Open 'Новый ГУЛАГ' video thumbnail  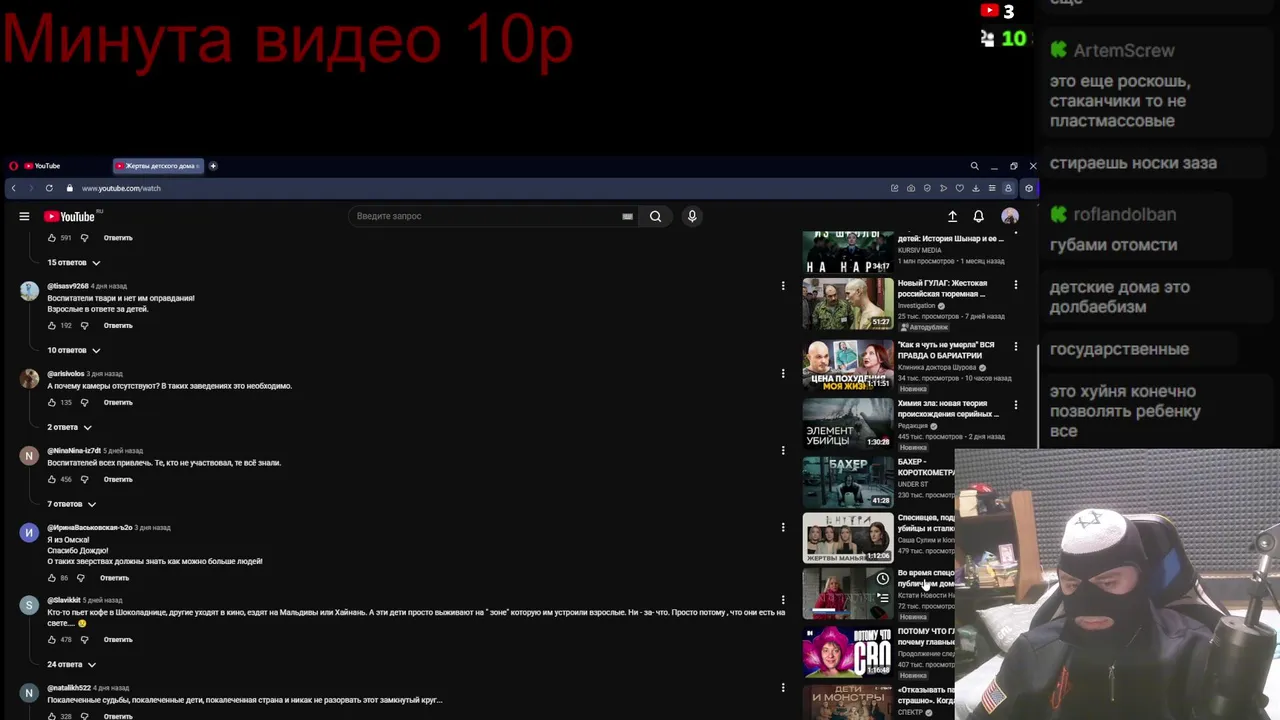pyautogui.click(x=848, y=303)
